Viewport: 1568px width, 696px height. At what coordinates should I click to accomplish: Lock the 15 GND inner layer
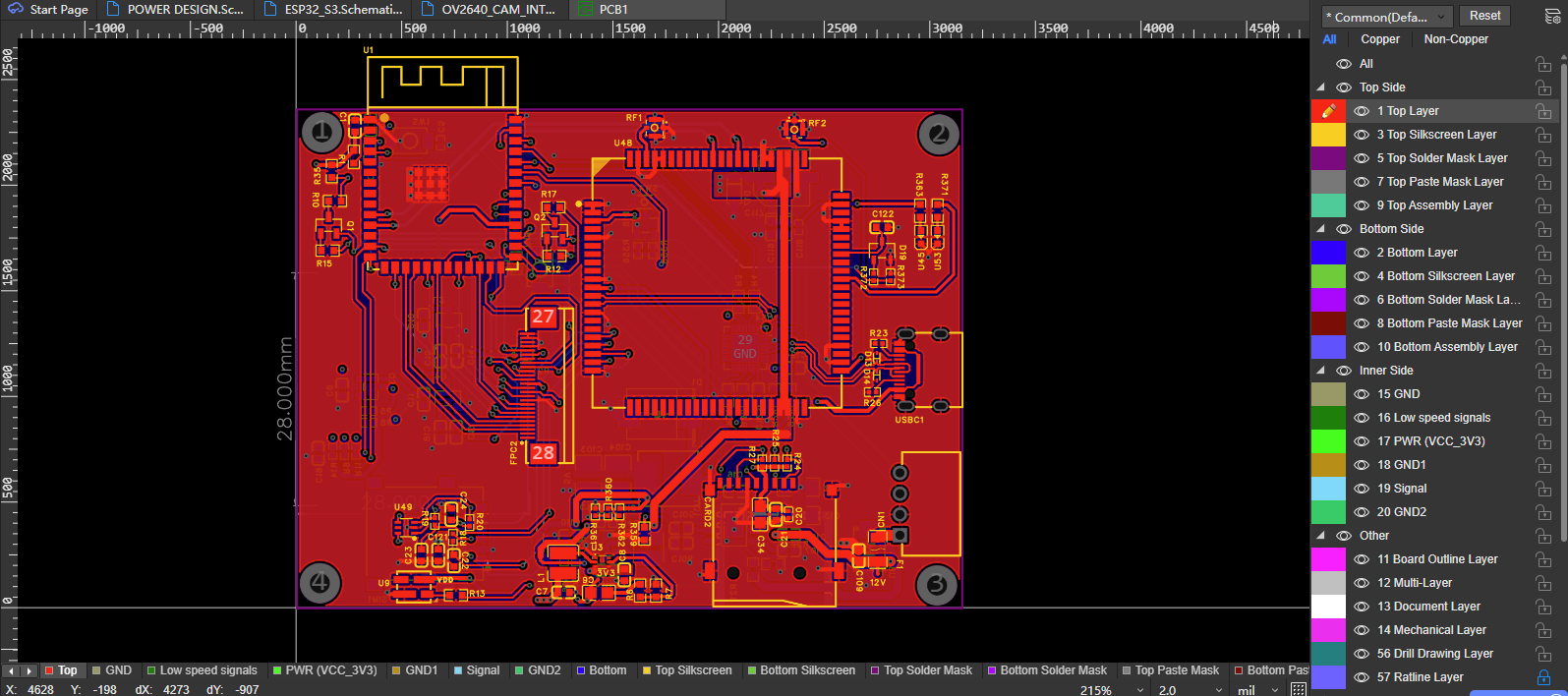click(x=1543, y=394)
